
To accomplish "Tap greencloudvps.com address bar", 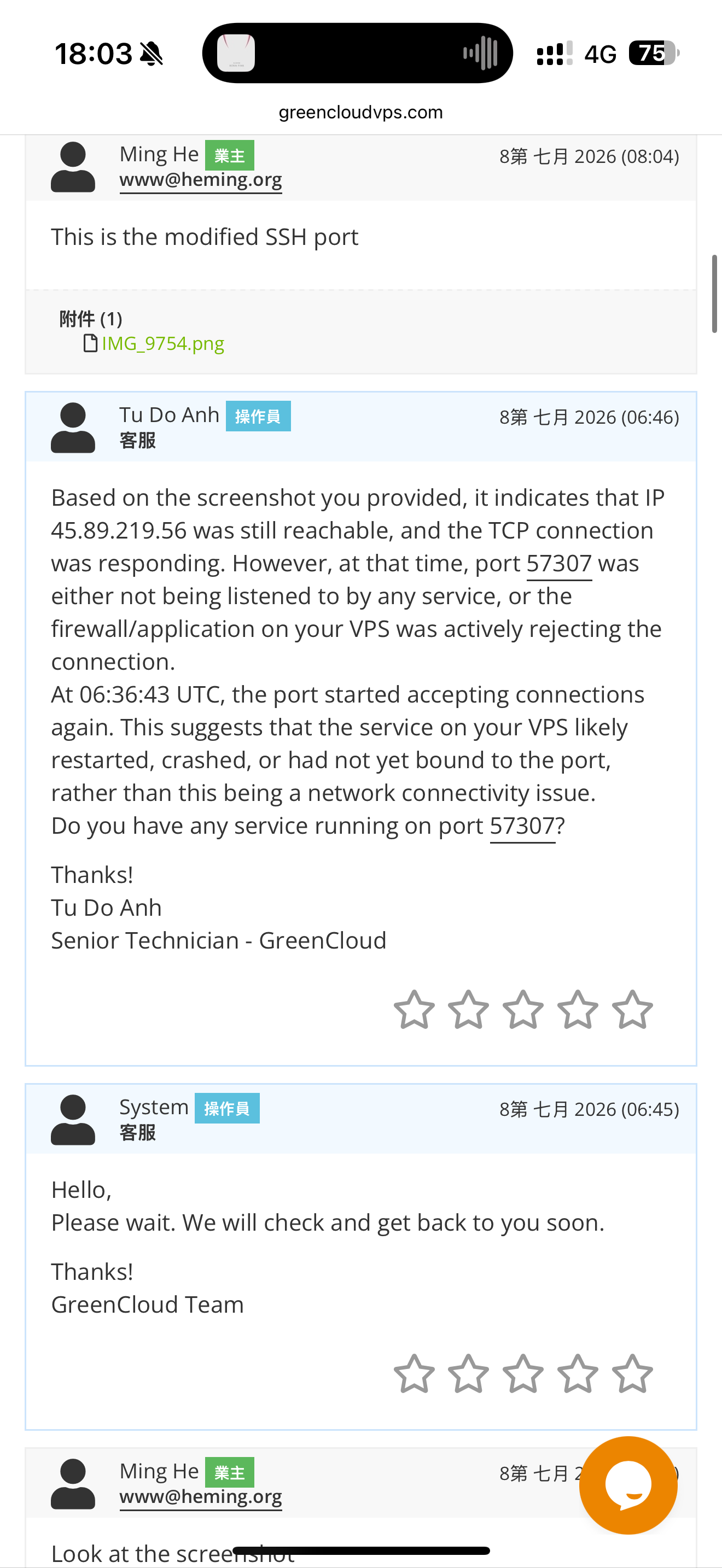I will (x=360, y=112).
